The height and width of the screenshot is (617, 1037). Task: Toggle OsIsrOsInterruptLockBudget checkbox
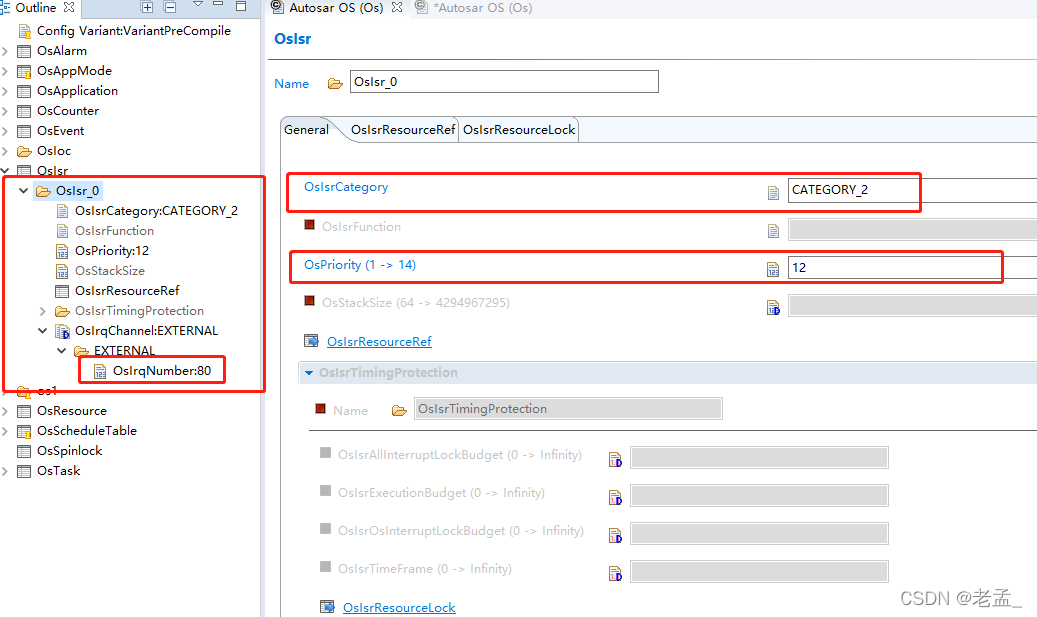[325, 529]
